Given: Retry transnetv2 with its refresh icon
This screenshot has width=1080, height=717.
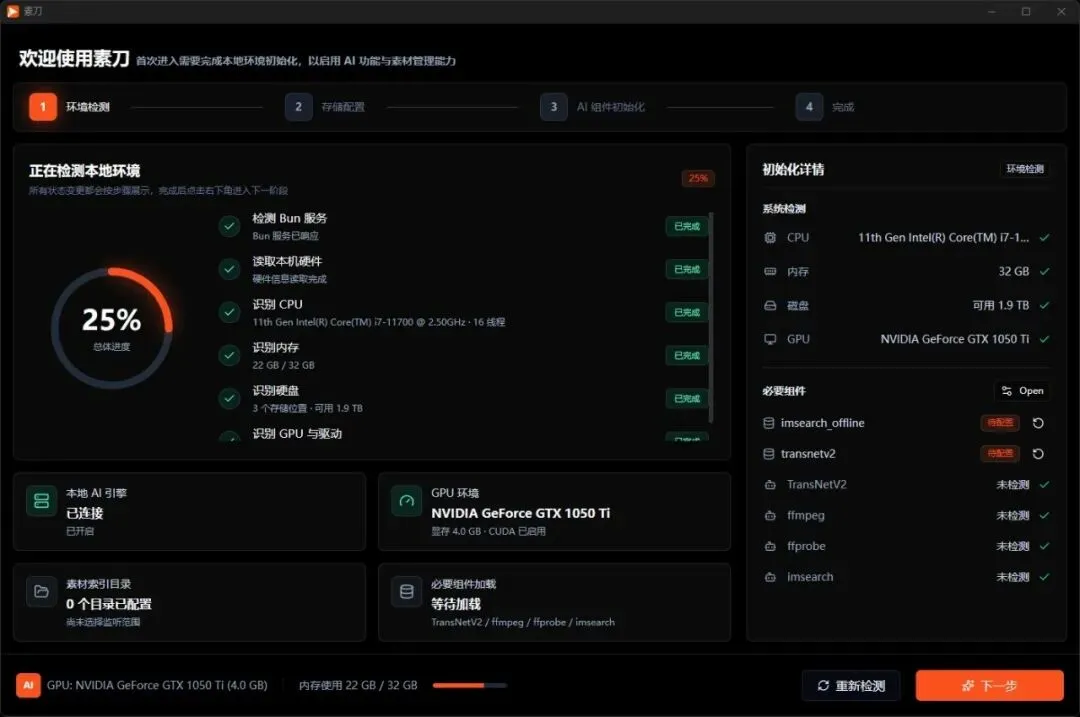Looking at the screenshot, I should pos(1038,454).
